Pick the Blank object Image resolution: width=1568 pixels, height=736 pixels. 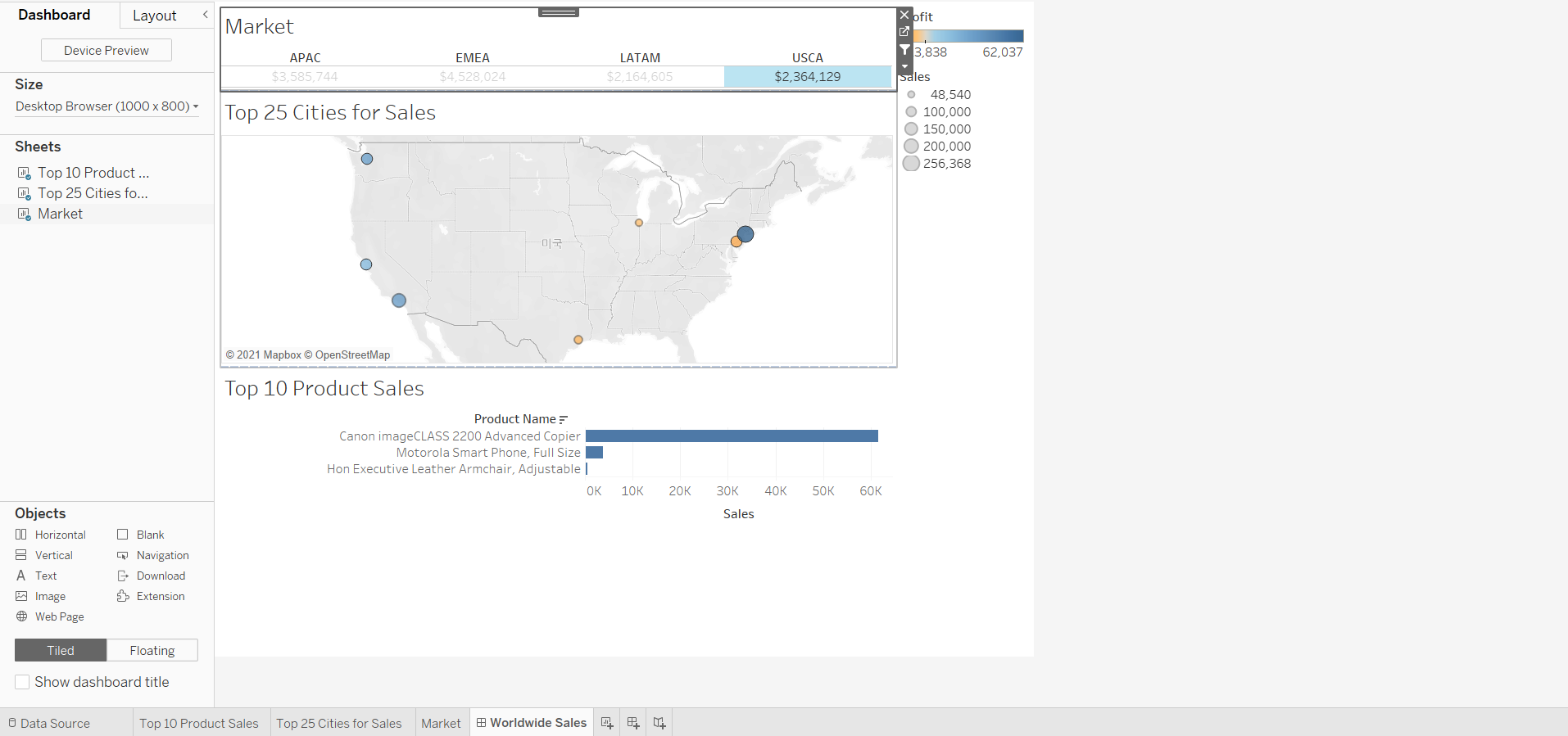[141, 535]
